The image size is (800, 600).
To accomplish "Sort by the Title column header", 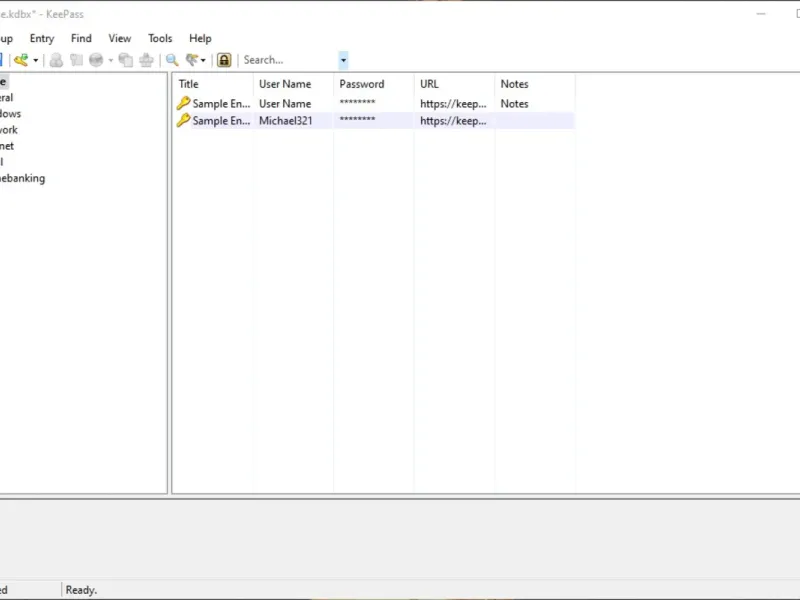I will tap(213, 84).
